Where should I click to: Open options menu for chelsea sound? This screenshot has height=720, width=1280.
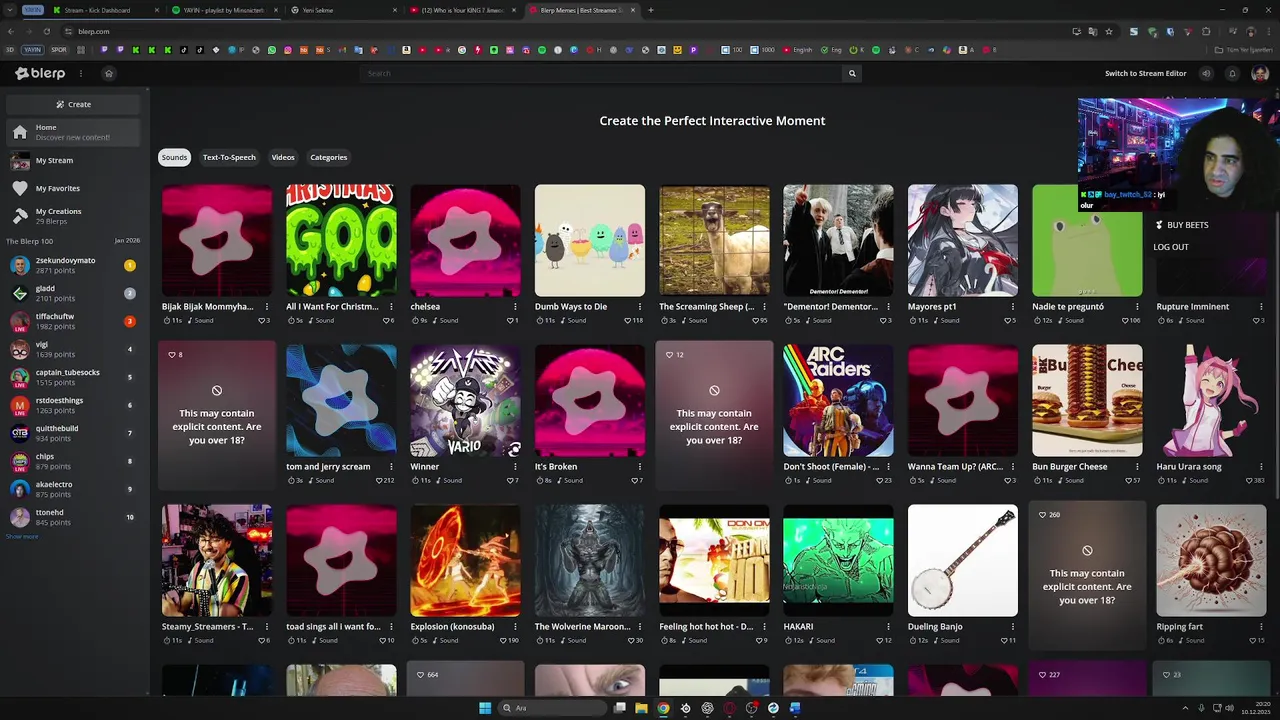[515, 307]
